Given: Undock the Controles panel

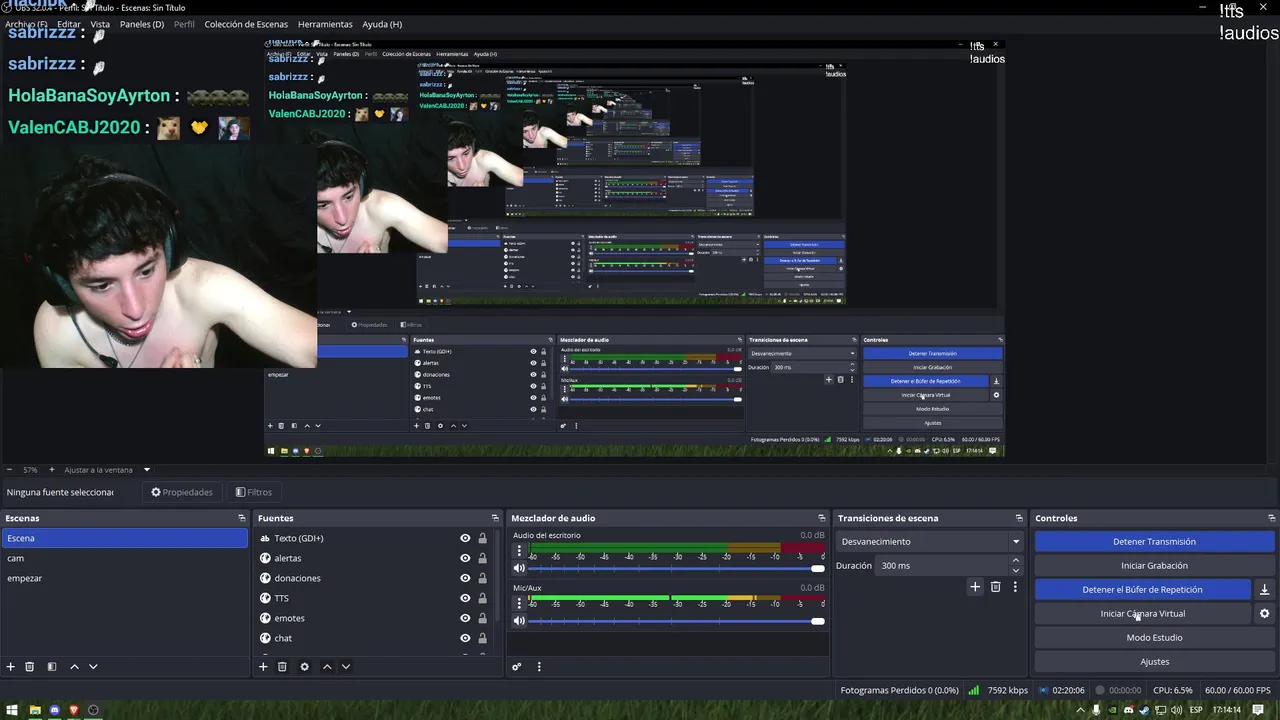Looking at the screenshot, I should click(x=1272, y=518).
